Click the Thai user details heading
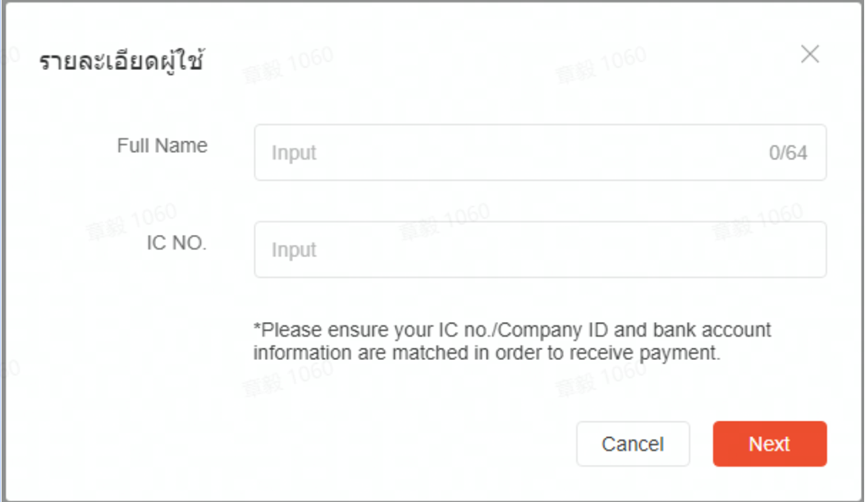 click(122, 61)
